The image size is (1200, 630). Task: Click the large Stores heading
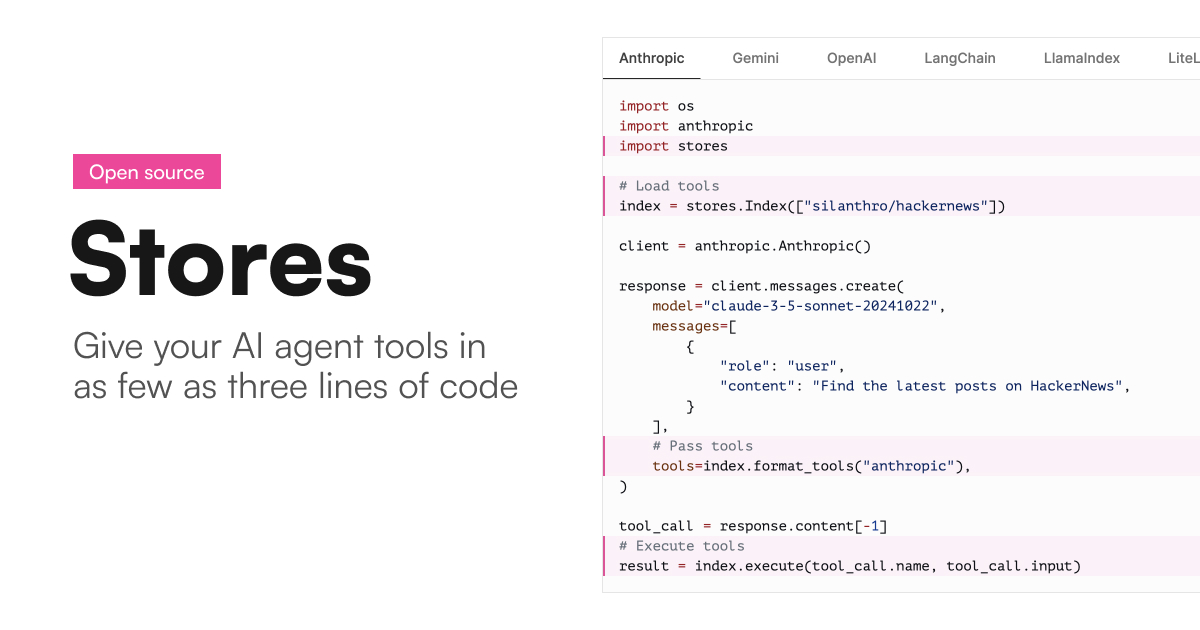point(220,260)
